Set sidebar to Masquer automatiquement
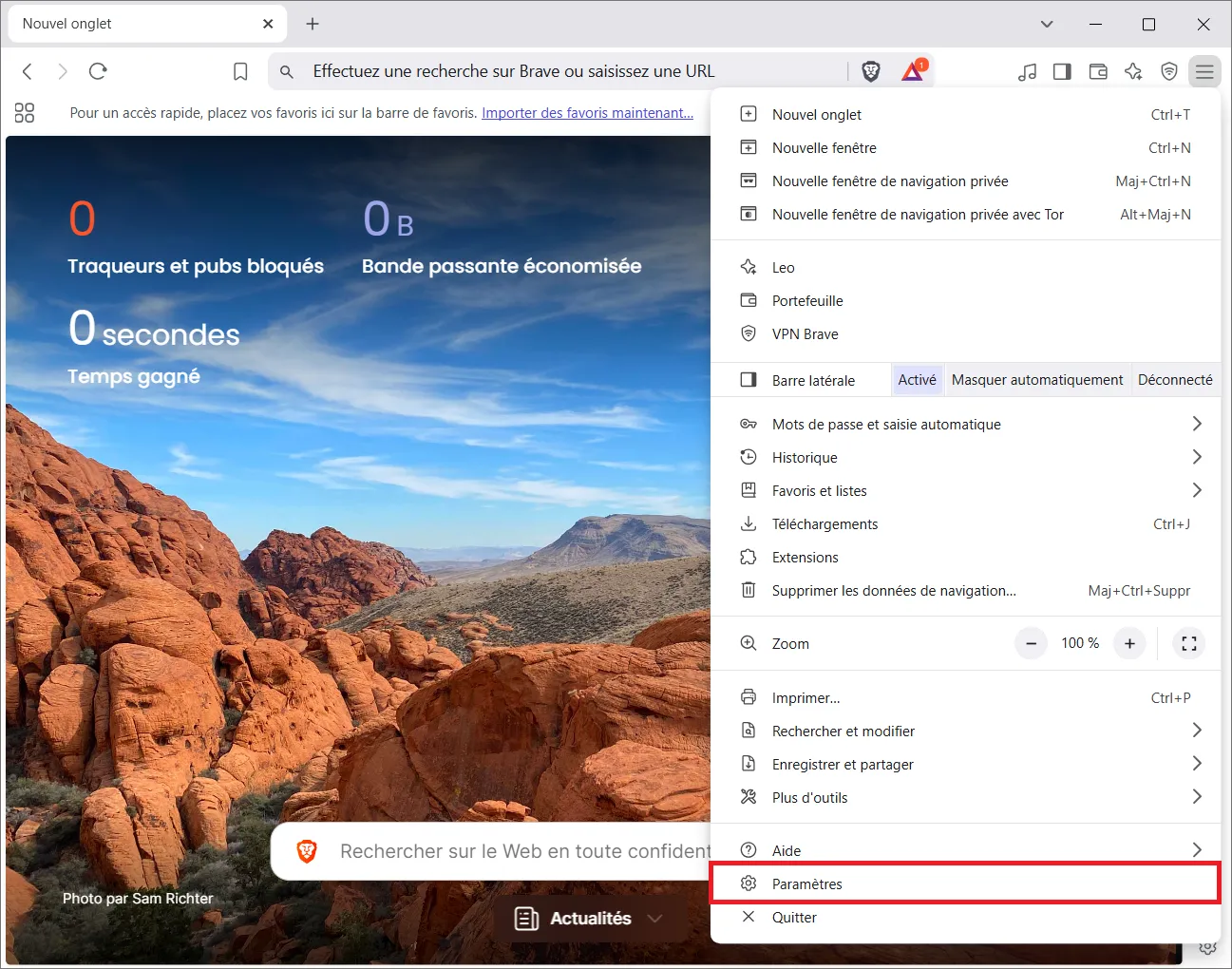Screen dimensions: 1232x969 (1037, 380)
